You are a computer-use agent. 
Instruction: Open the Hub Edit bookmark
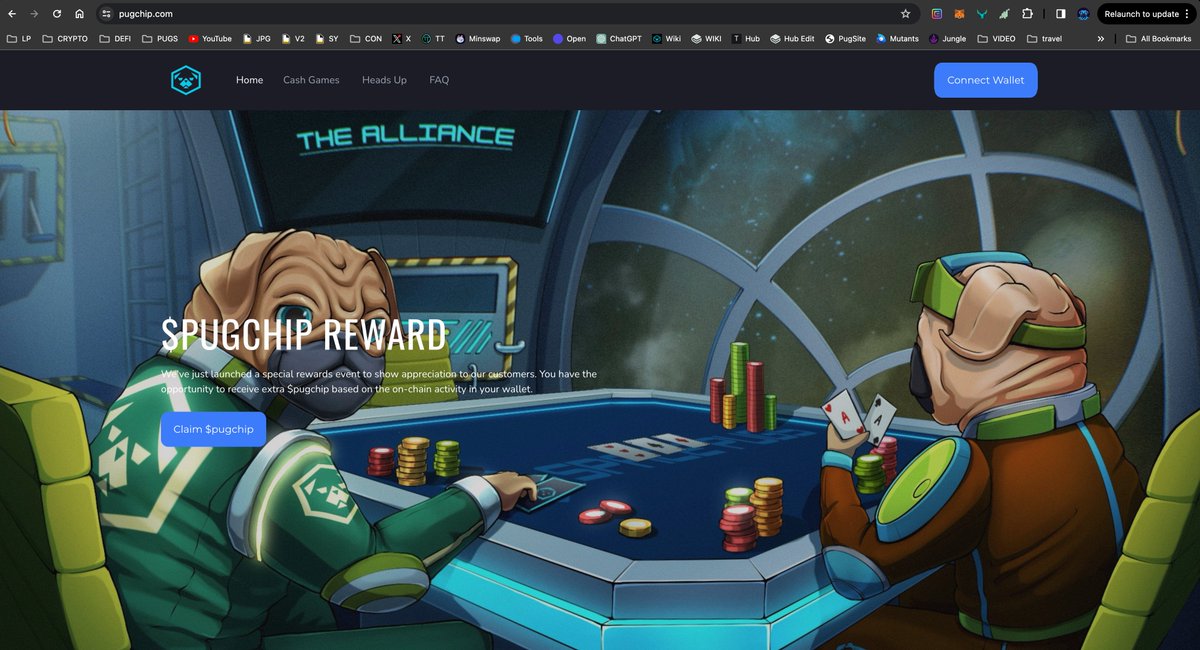792,39
